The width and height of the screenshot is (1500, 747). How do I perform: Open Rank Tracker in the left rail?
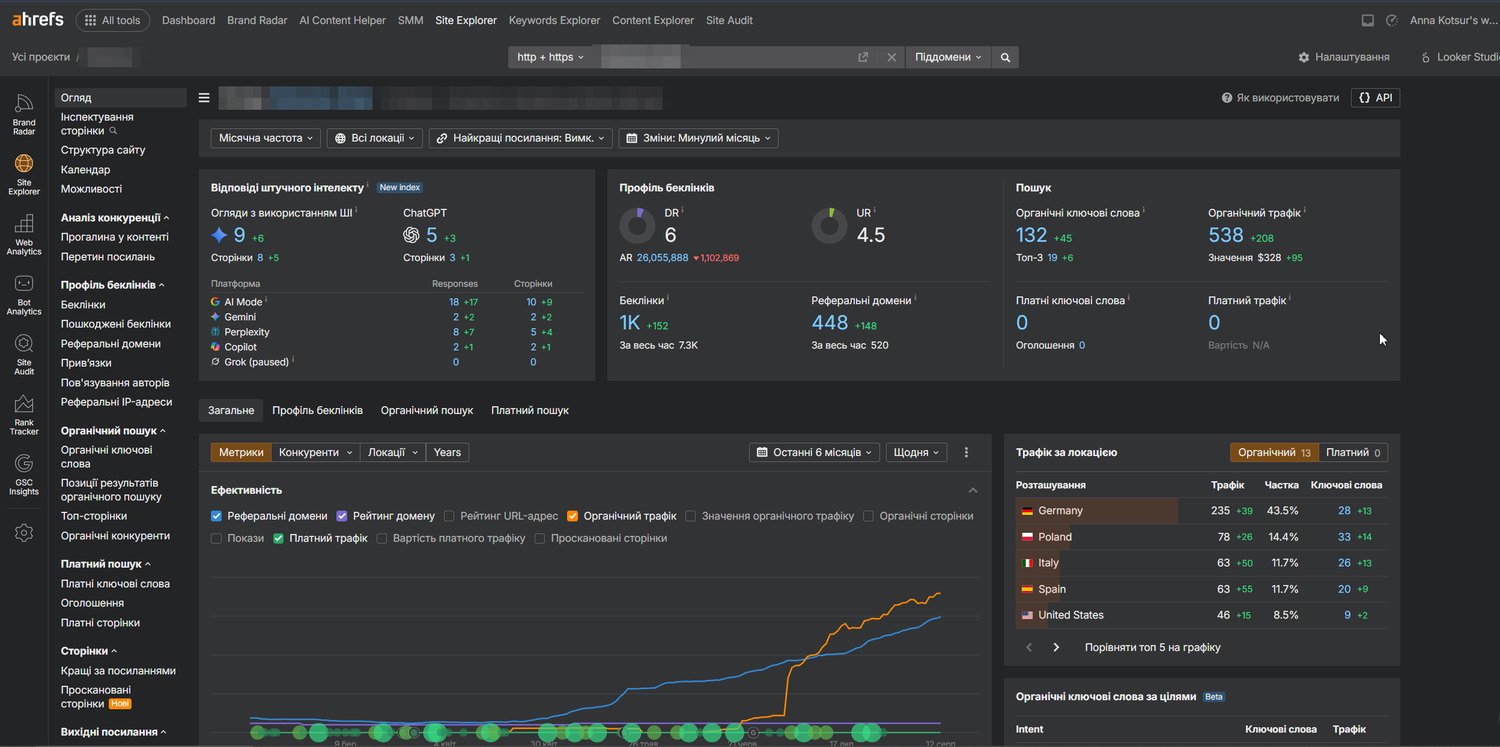click(24, 415)
